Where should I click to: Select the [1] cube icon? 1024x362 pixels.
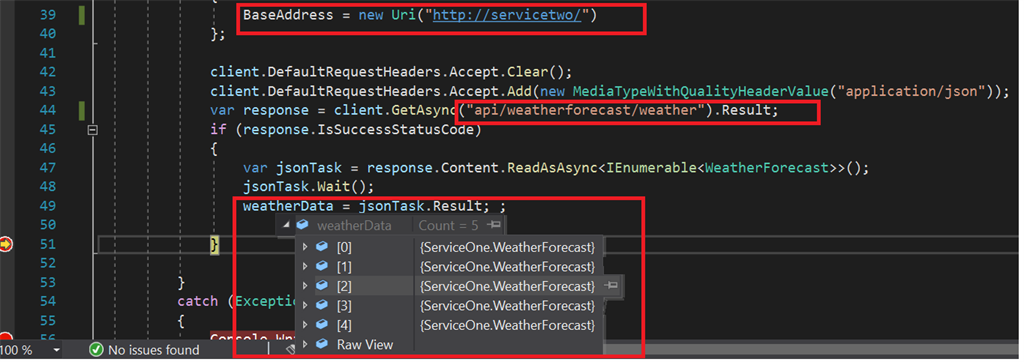321,267
